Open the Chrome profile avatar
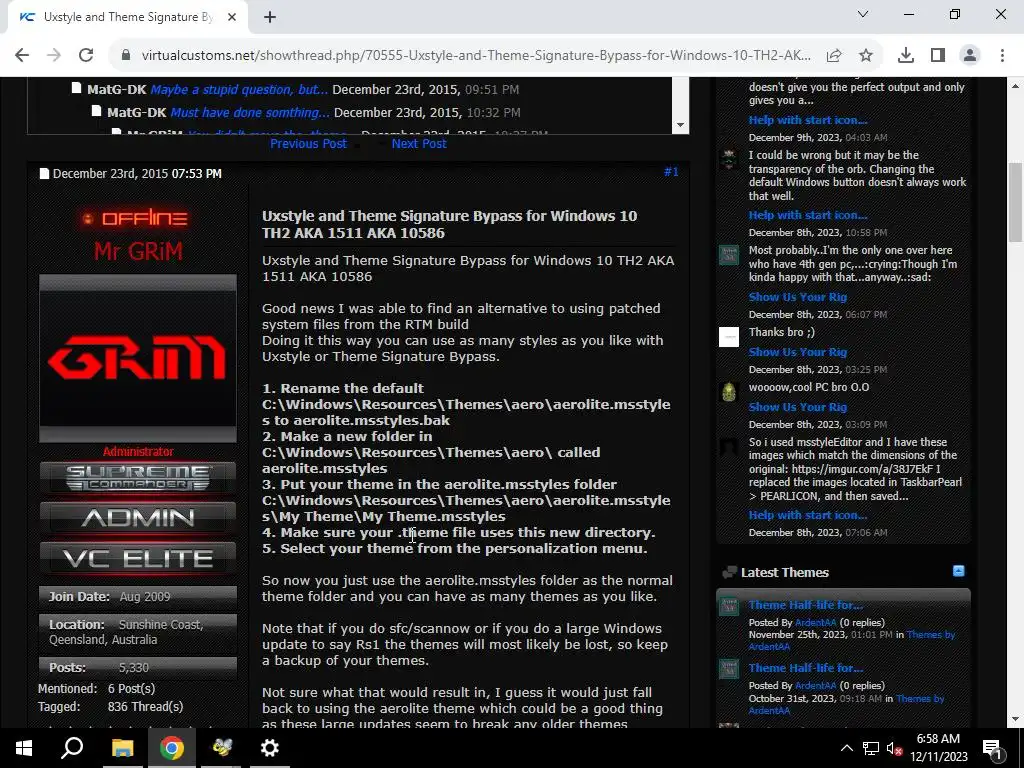 pyautogui.click(x=970, y=56)
